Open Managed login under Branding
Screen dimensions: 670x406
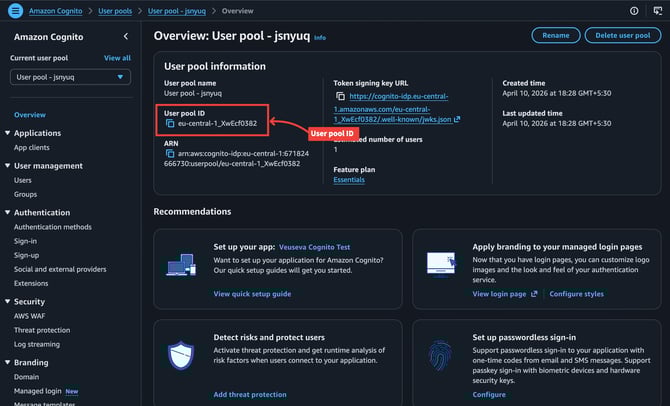38,391
